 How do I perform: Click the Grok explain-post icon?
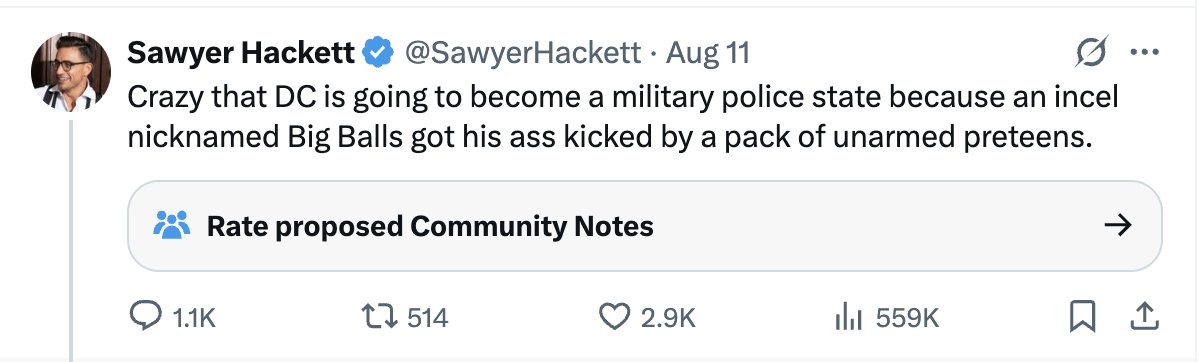tap(1088, 52)
